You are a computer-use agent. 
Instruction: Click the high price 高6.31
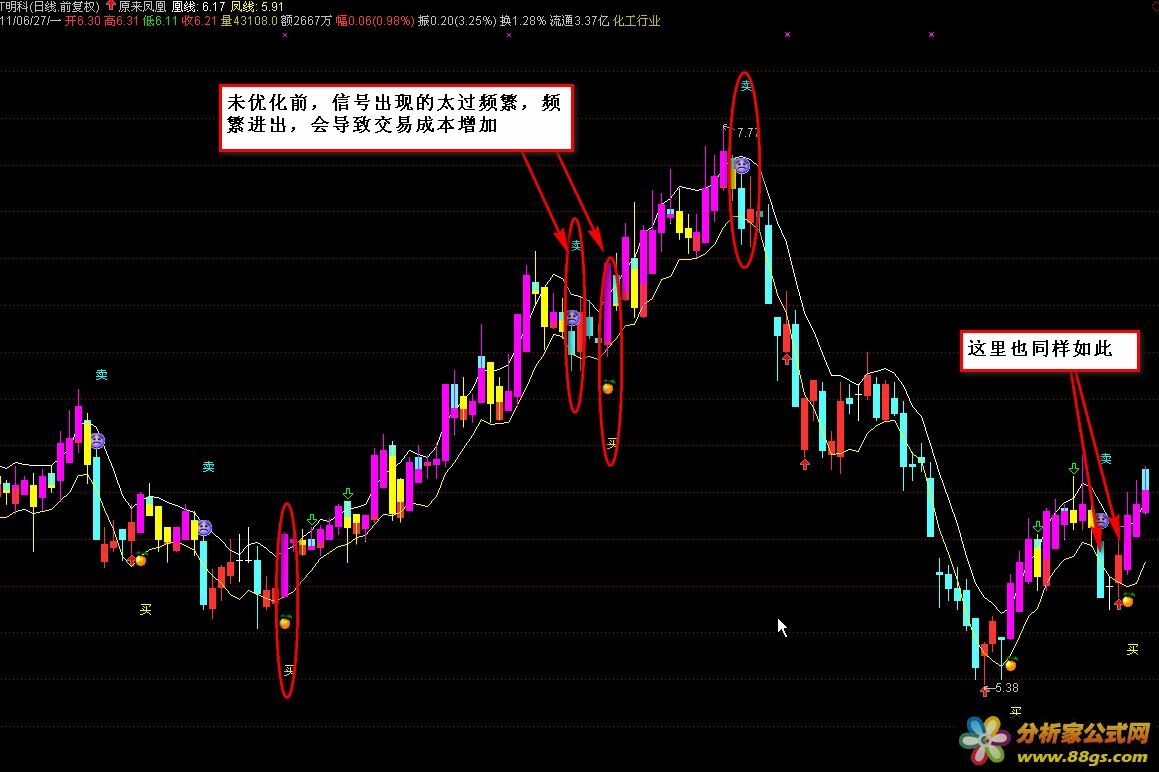[x=122, y=21]
